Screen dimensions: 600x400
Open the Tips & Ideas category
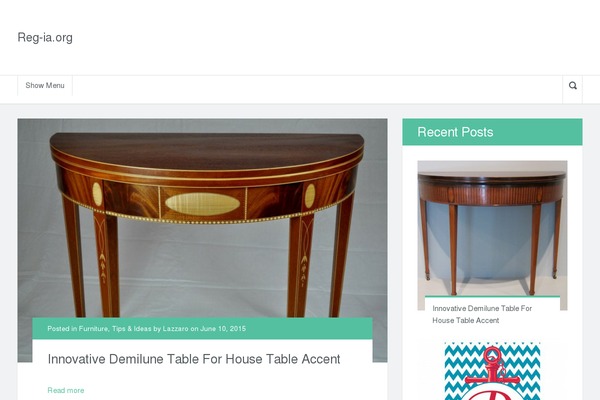pos(131,328)
